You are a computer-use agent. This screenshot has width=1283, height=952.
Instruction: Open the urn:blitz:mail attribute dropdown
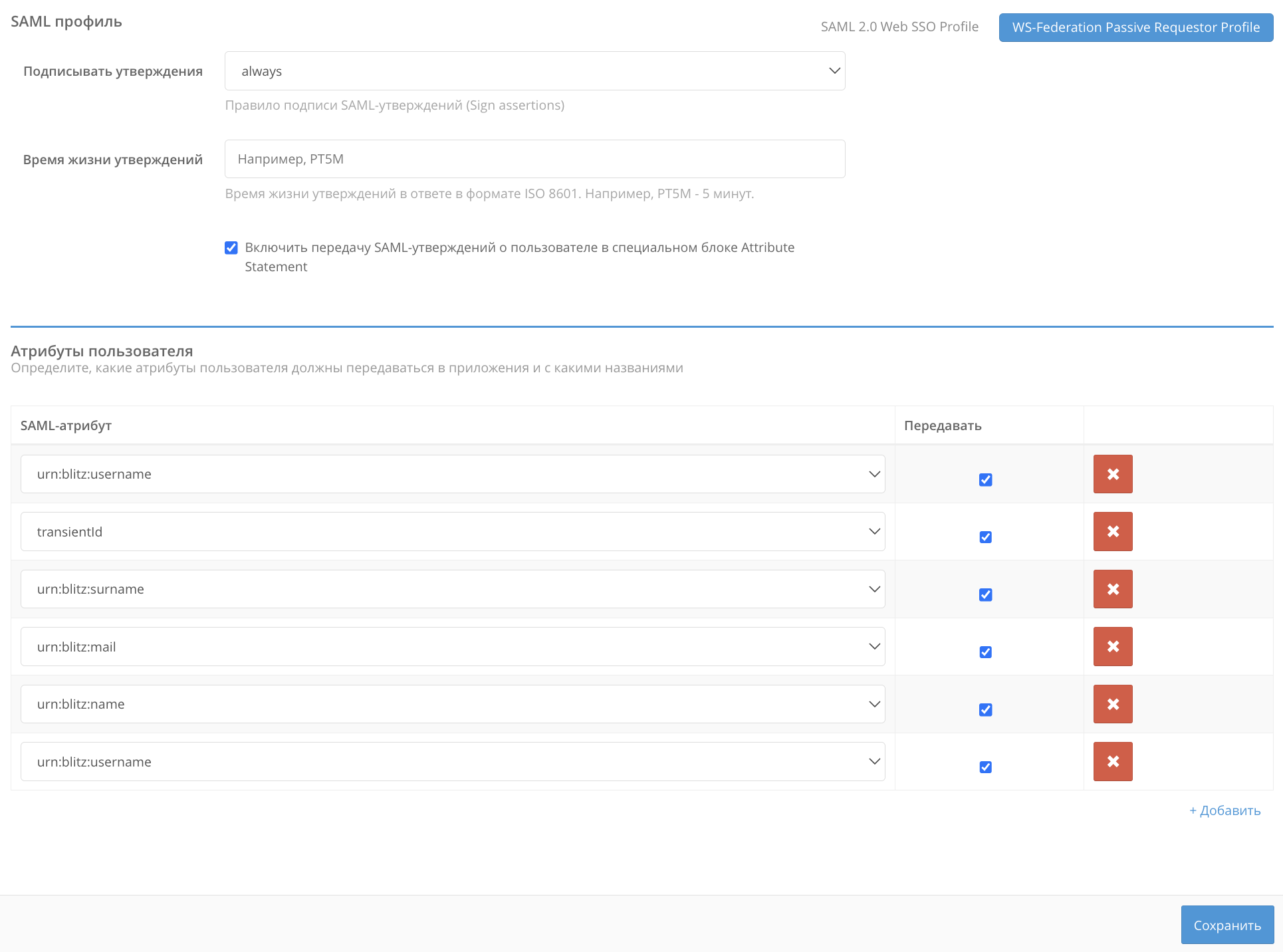pyautogui.click(x=452, y=646)
